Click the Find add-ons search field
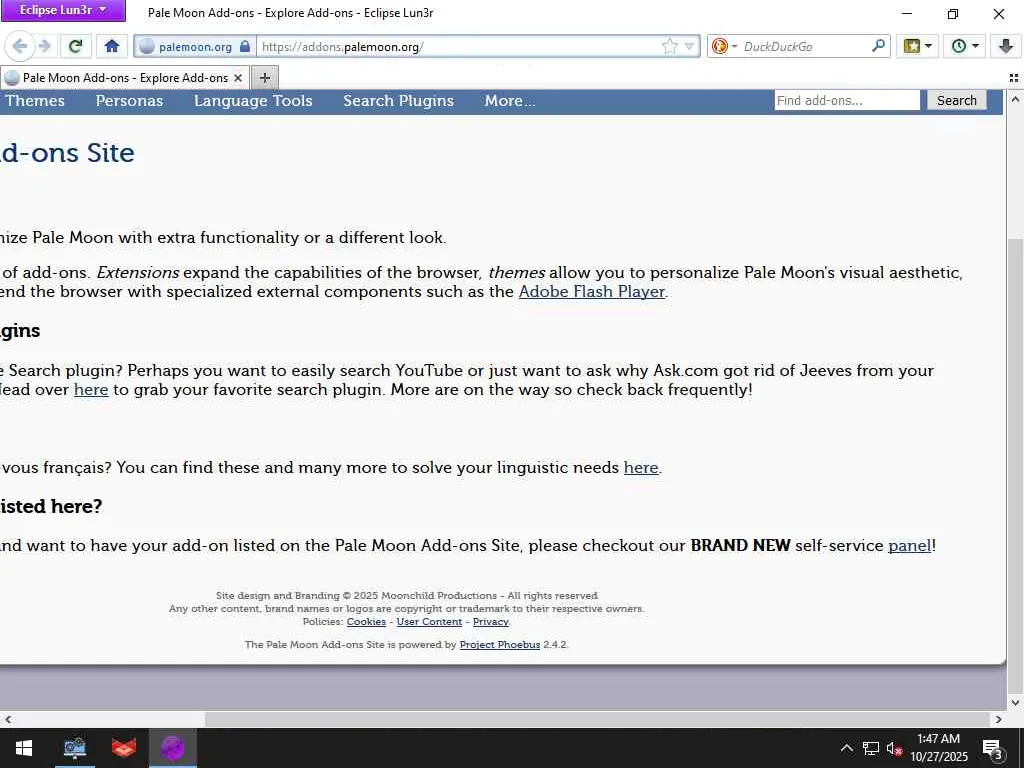 (847, 100)
